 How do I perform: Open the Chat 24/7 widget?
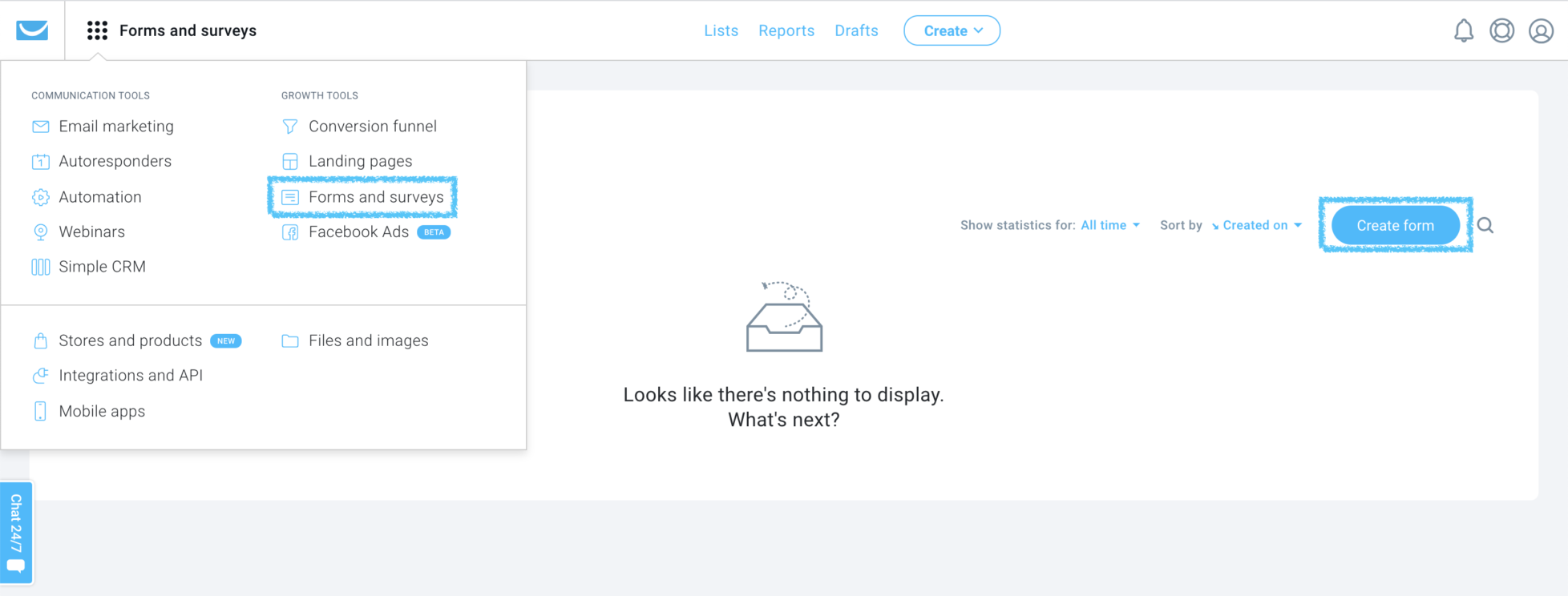pyautogui.click(x=16, y=533)
